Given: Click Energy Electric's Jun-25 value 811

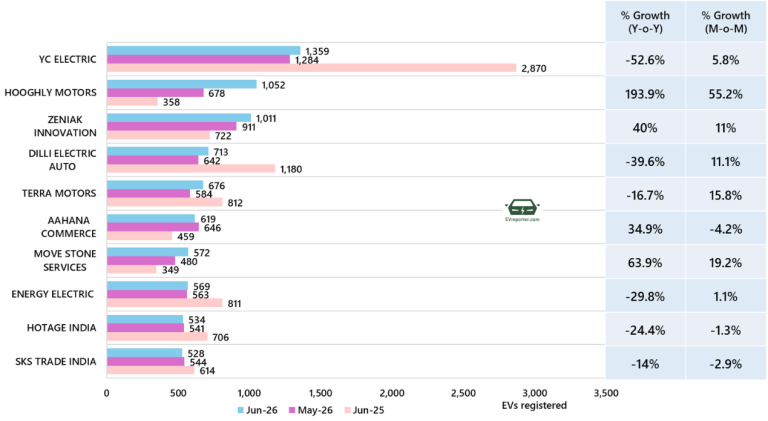Looking at the screenshot, I should (234, 304).
